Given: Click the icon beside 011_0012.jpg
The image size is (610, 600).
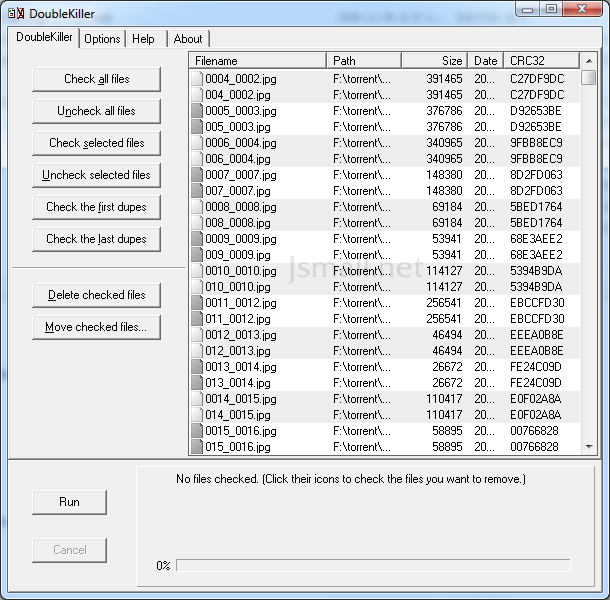Looking at the screenshot, I should tap(197, 319).
